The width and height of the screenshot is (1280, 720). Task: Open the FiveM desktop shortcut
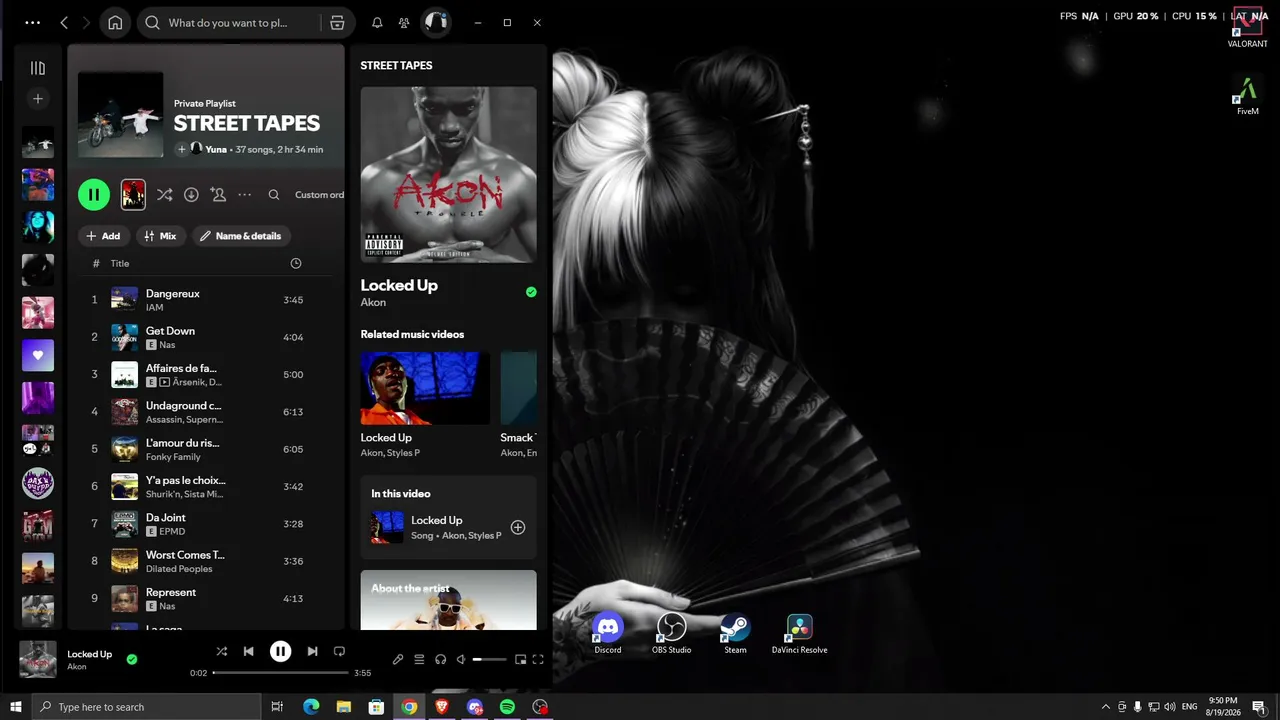(1247, 97)
